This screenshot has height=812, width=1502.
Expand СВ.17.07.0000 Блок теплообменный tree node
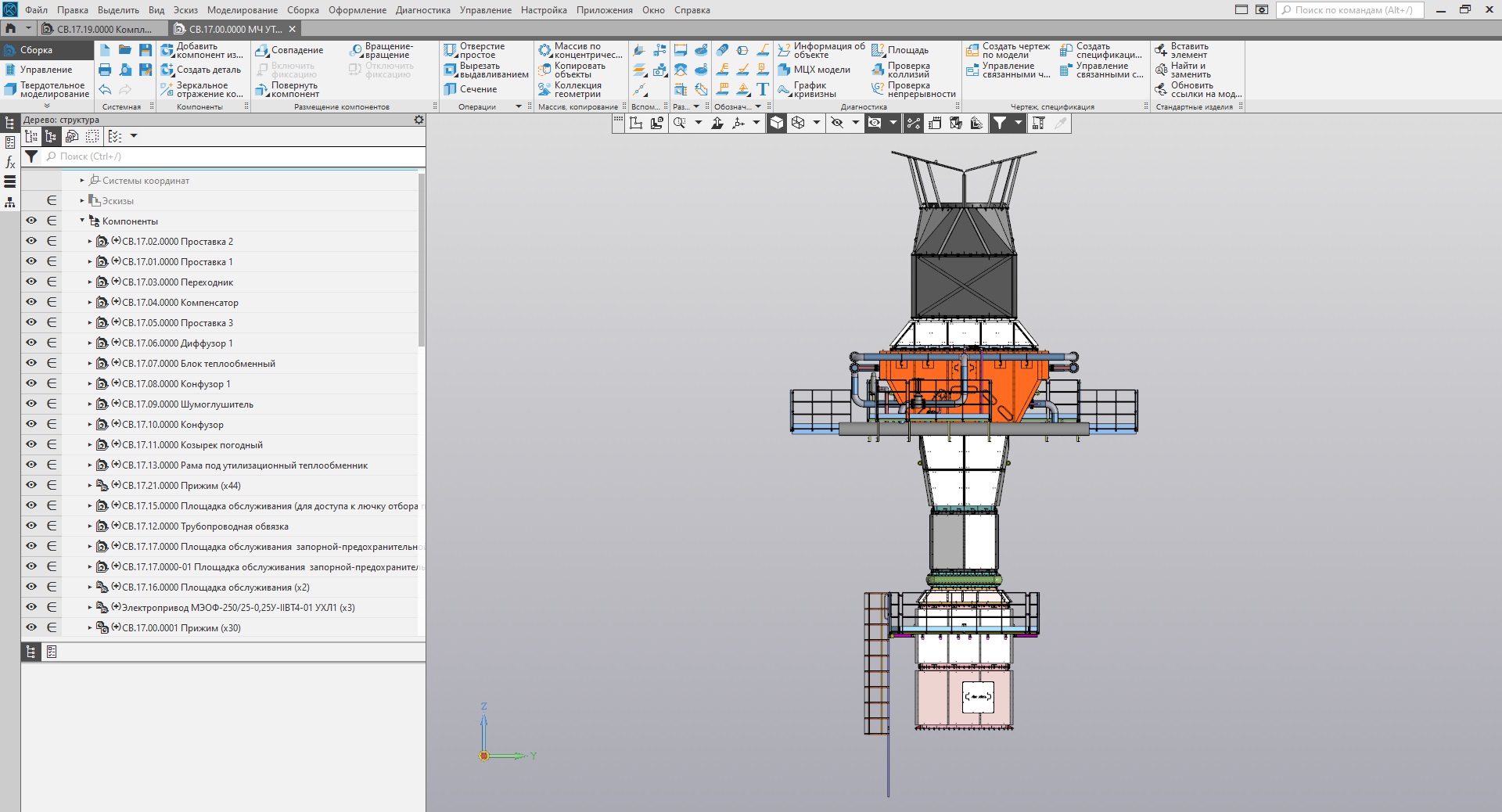point(90,364)
